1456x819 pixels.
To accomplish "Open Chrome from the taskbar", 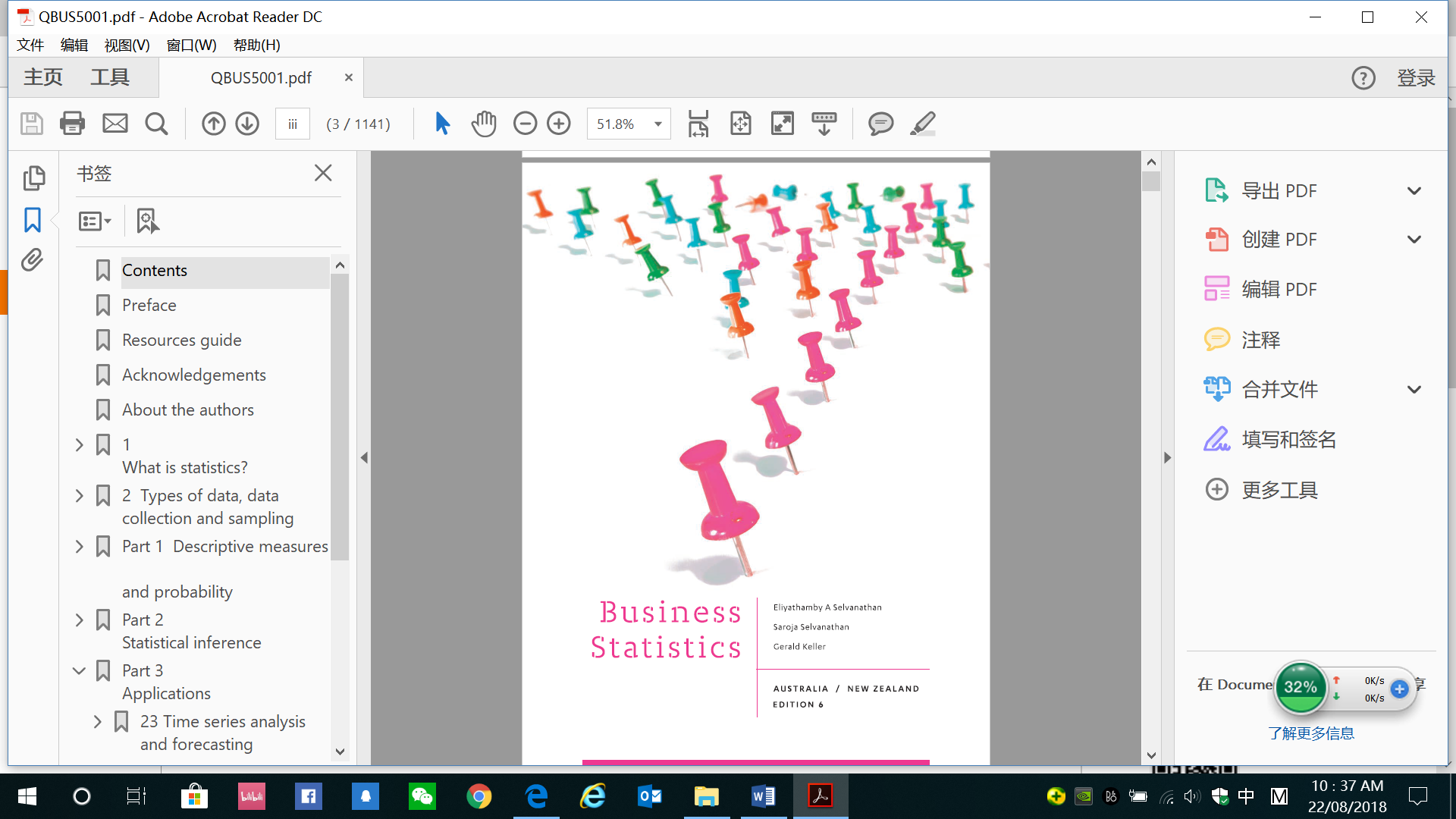I will [x=479, y=796].
